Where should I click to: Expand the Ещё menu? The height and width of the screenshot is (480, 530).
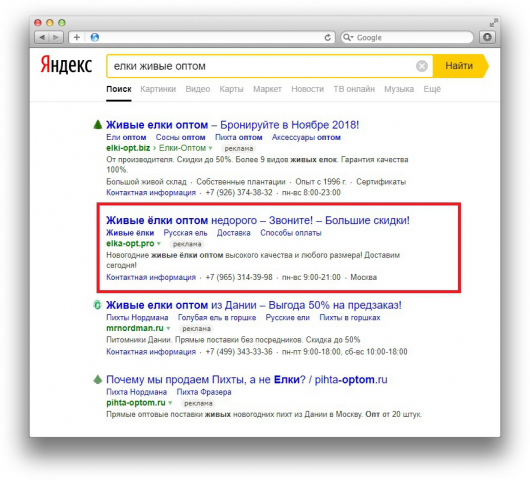(x=432, y=89)
